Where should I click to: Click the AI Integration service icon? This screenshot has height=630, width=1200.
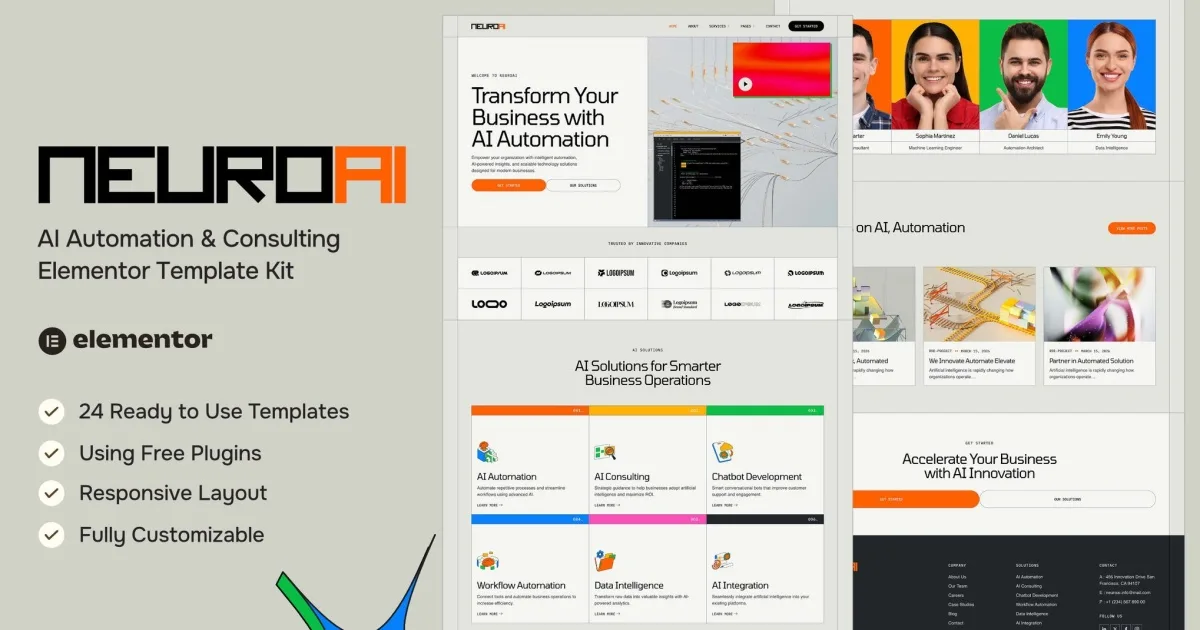pyautogui.click(x=722, y=561)
